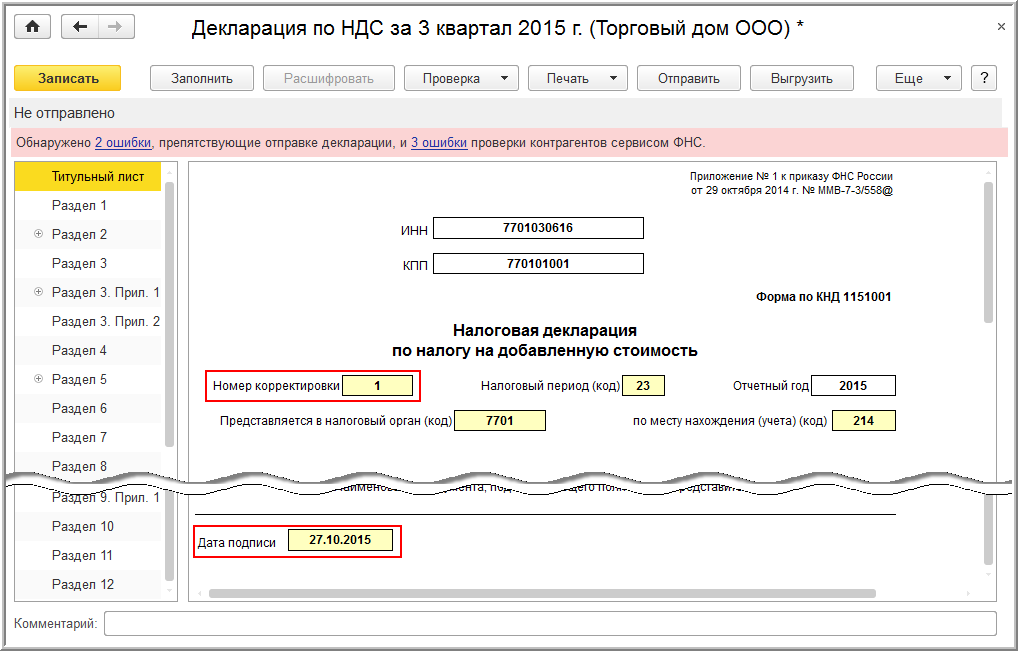Screen dimensions: 1018x651
Task: Select Раздел 8 in the section list
Action: tap(88, 466)
